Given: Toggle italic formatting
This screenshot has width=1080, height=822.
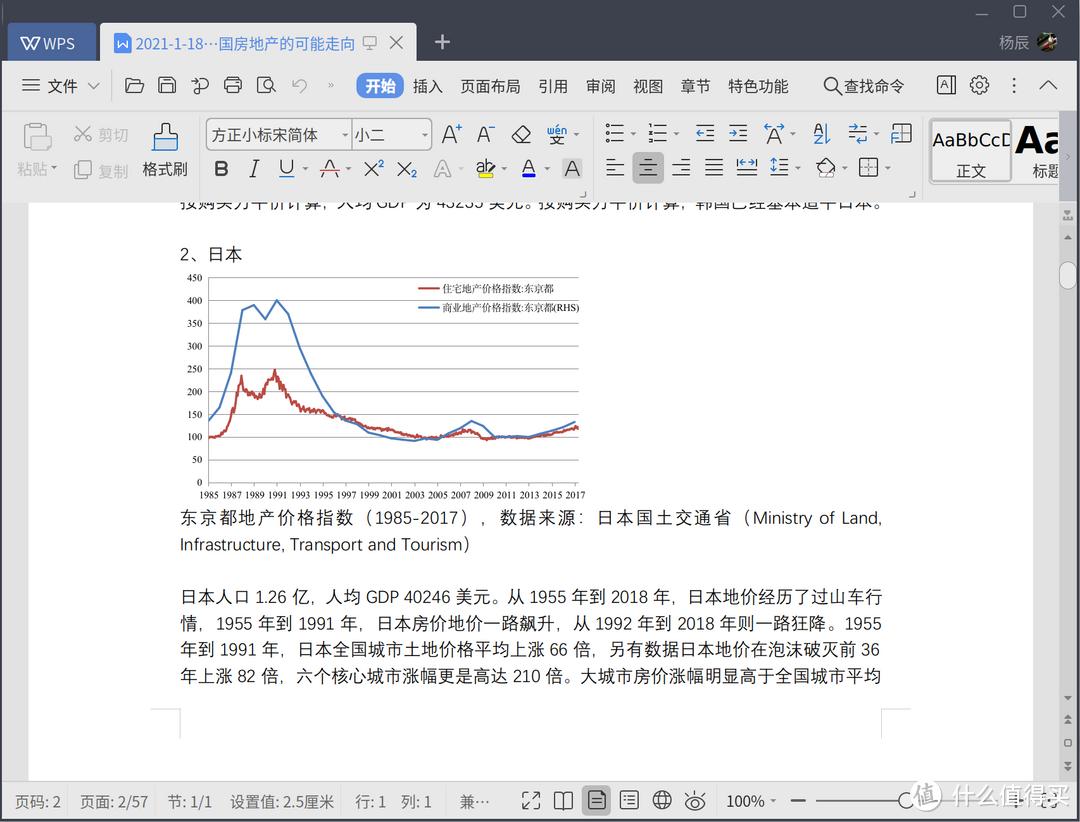Looking at the screenshot, I should point(254,168).
